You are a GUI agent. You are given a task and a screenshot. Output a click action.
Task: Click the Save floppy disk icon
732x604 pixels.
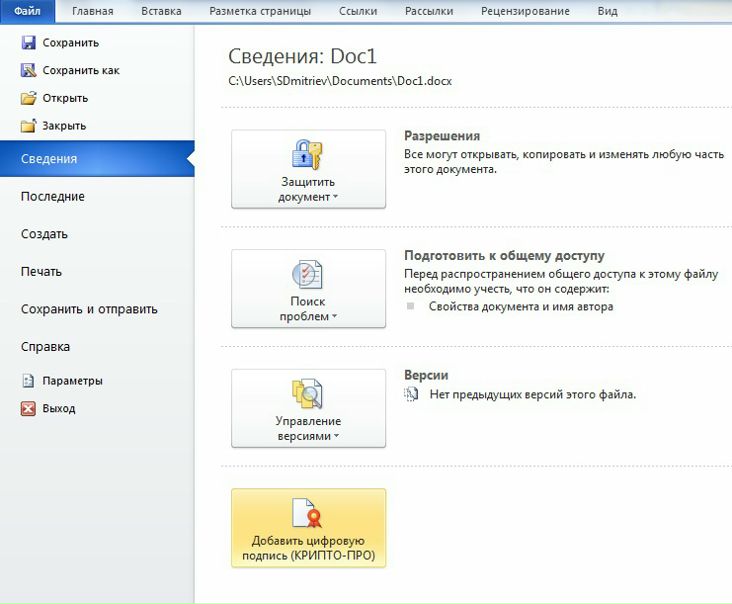click(28, 43)
